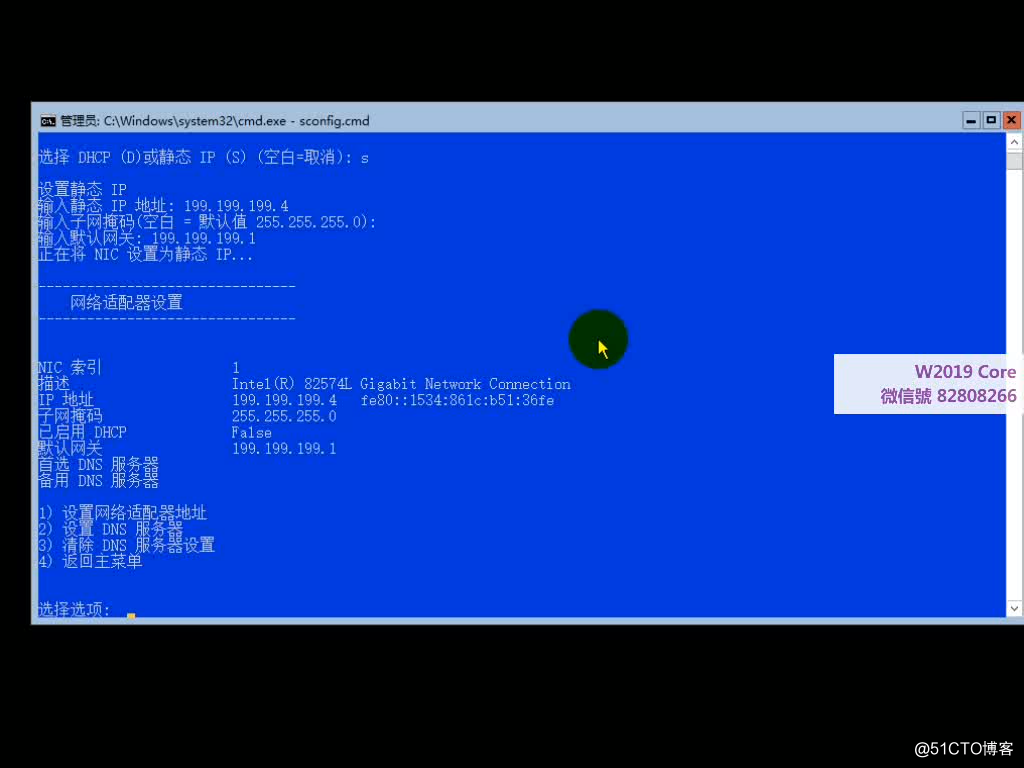Click the '已启用 DHCP' label

coord(82,432)
